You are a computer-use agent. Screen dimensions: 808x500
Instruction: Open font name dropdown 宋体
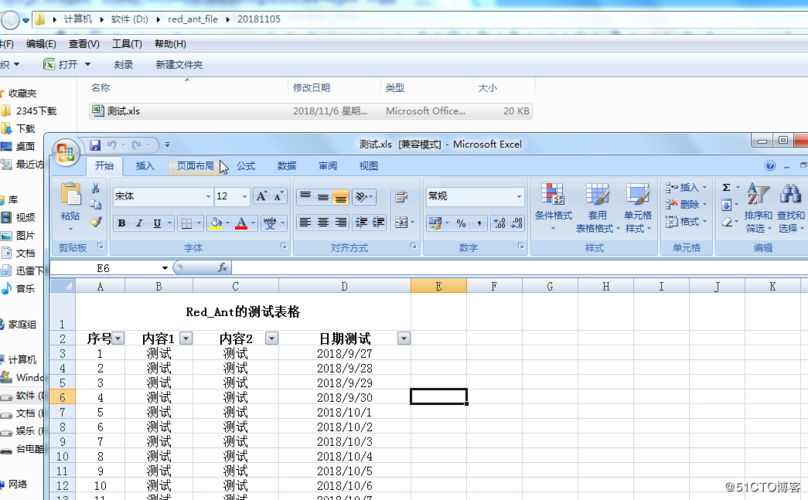[208, 196]
